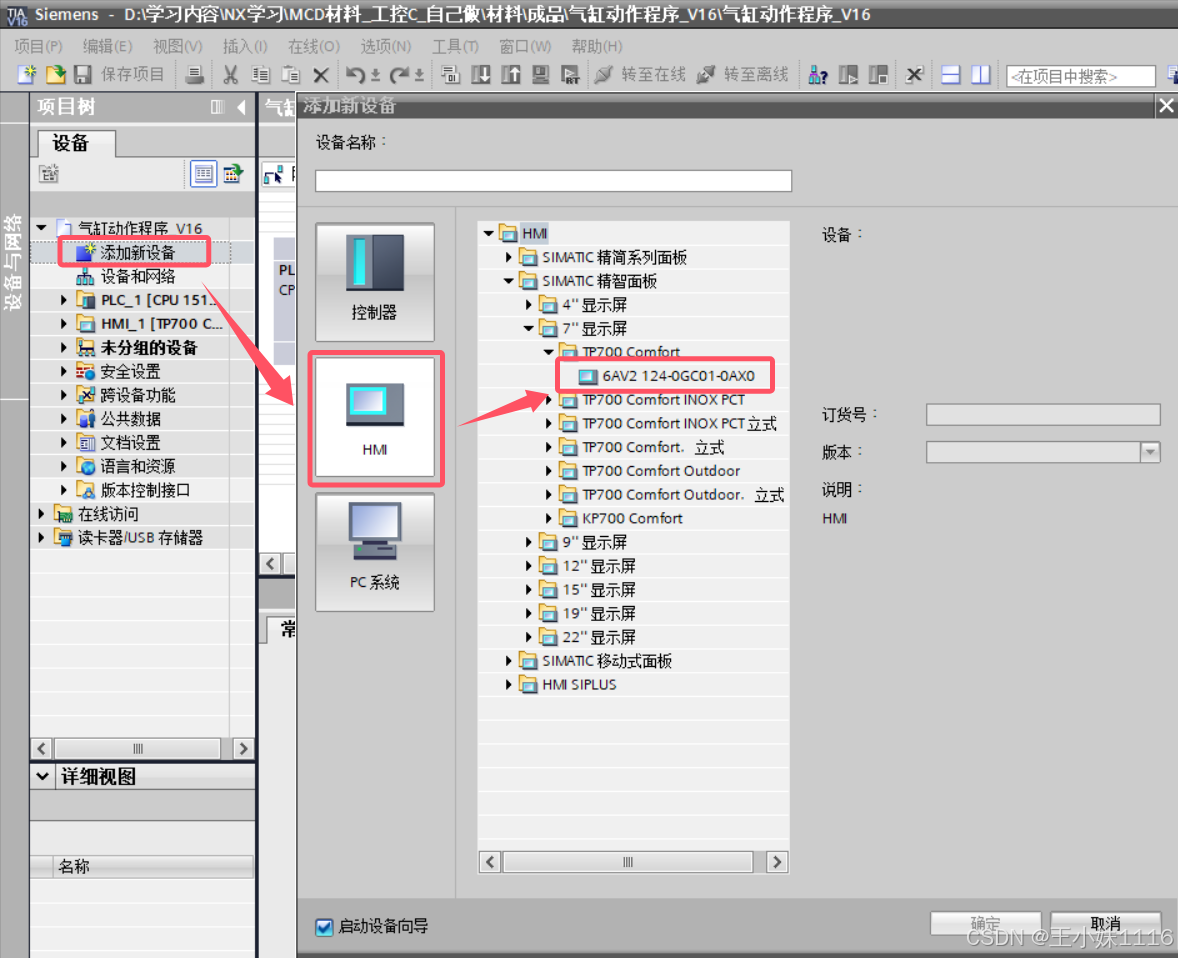This screenshot has height=958, width=1178.
Task: Click the Redo arrow toolbar icon
Action: point(399,74)
